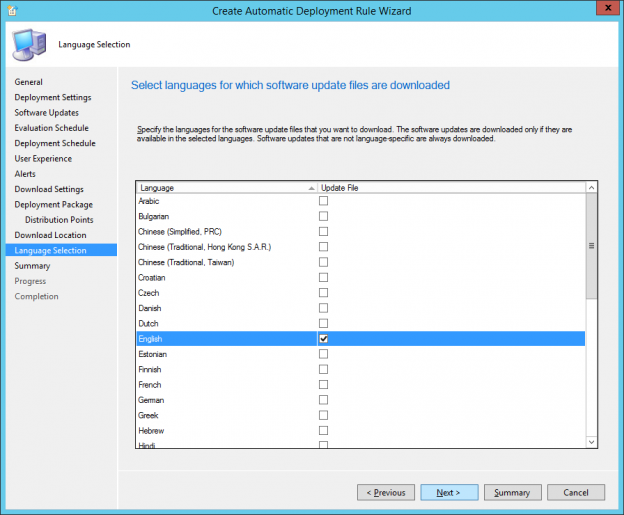Screen dimensions: 624x515
Task: Tick the French language checkbox
Action: click(x=323, y=385)
